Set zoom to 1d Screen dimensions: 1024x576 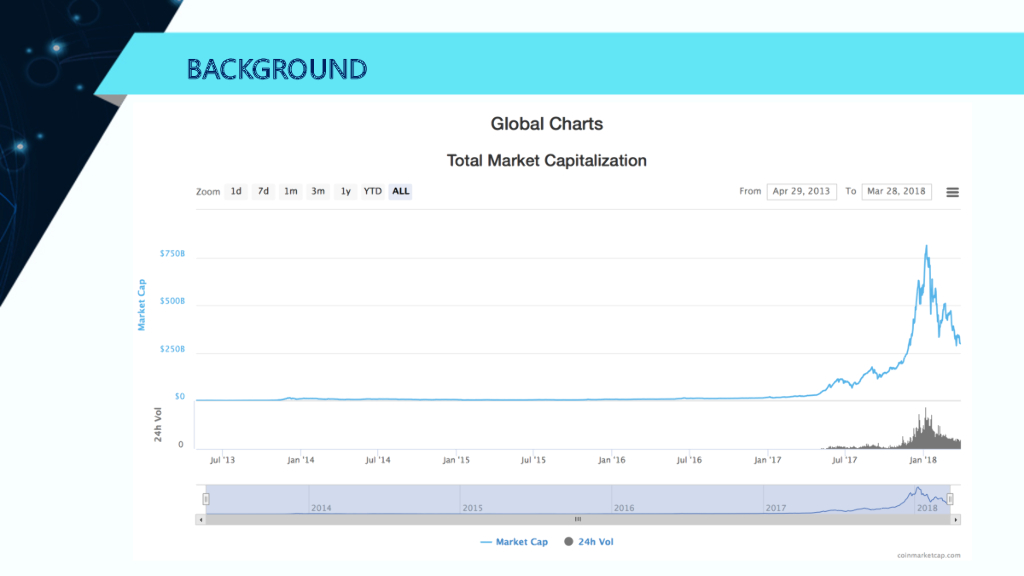coord(236,191)
